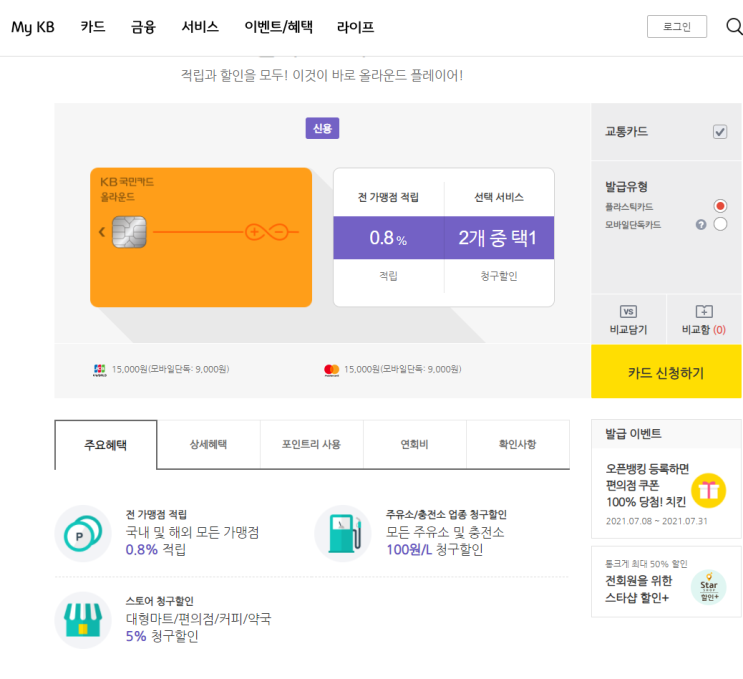Click the 100원/L 청구할인 text

(x=435, y=550)
